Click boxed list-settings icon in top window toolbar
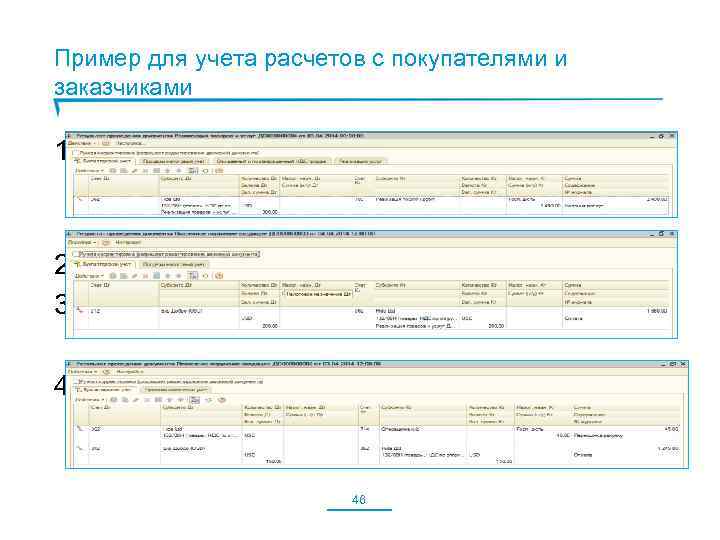Screen dimensions: 720x540 (193, 171)
